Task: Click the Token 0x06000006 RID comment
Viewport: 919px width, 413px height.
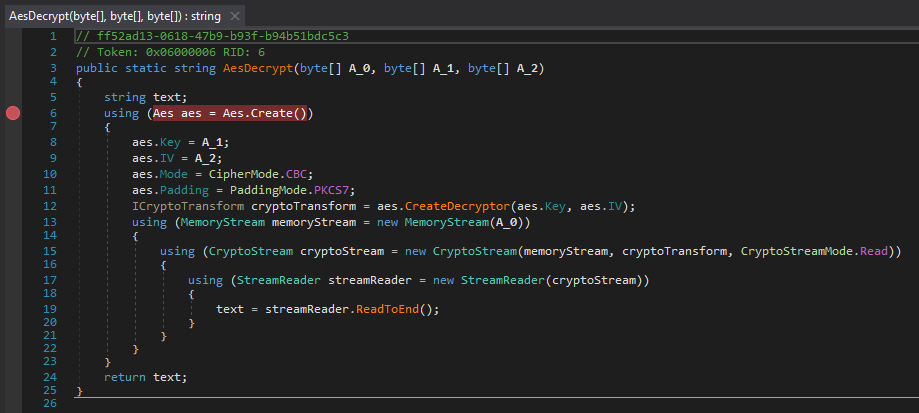Action: click(170, 52)
